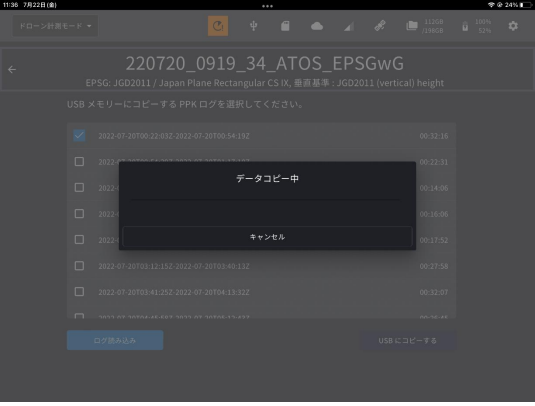Click the USBにコピーする button
The image size is (535, 406).
(407, 340)
